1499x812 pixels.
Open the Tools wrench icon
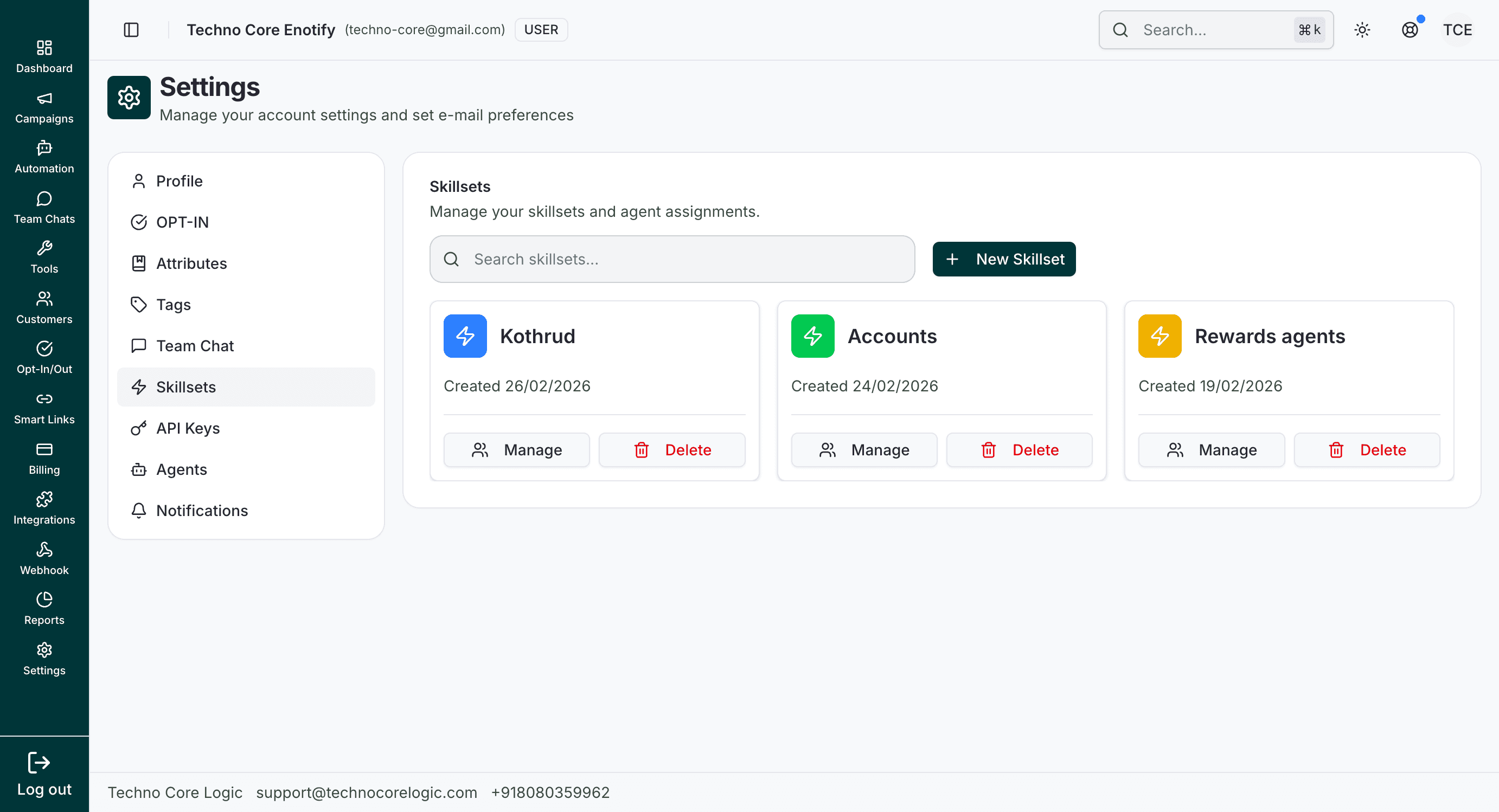coord(44,248)
